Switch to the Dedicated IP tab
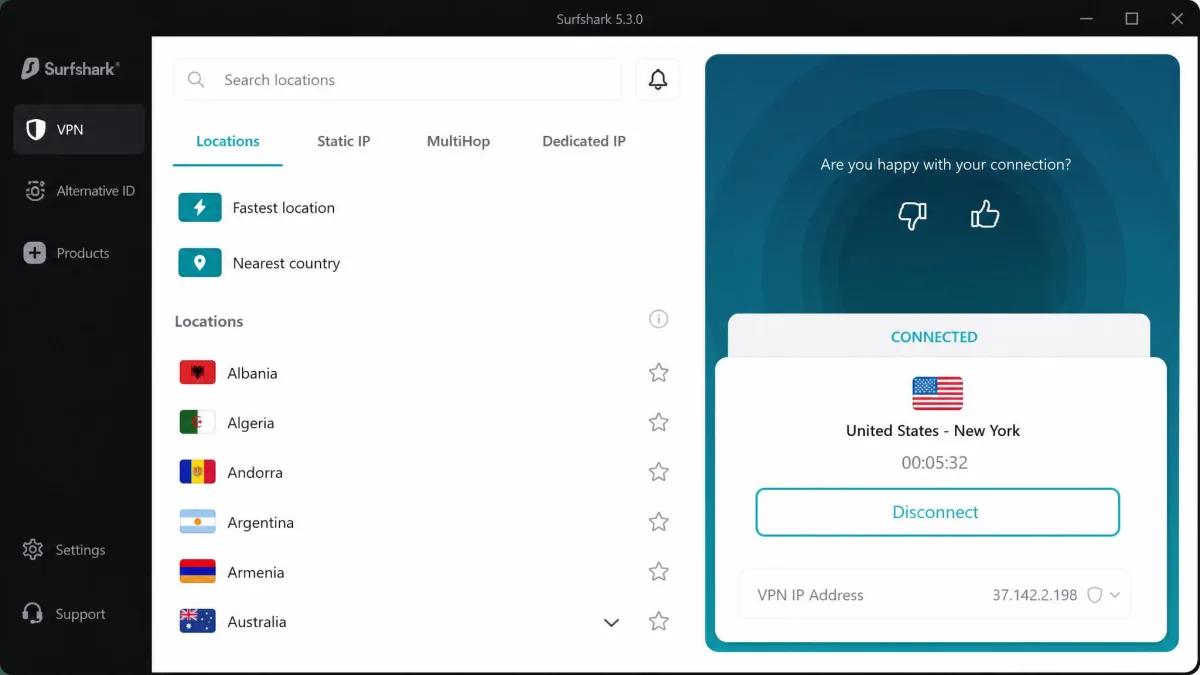 (584, 142)
